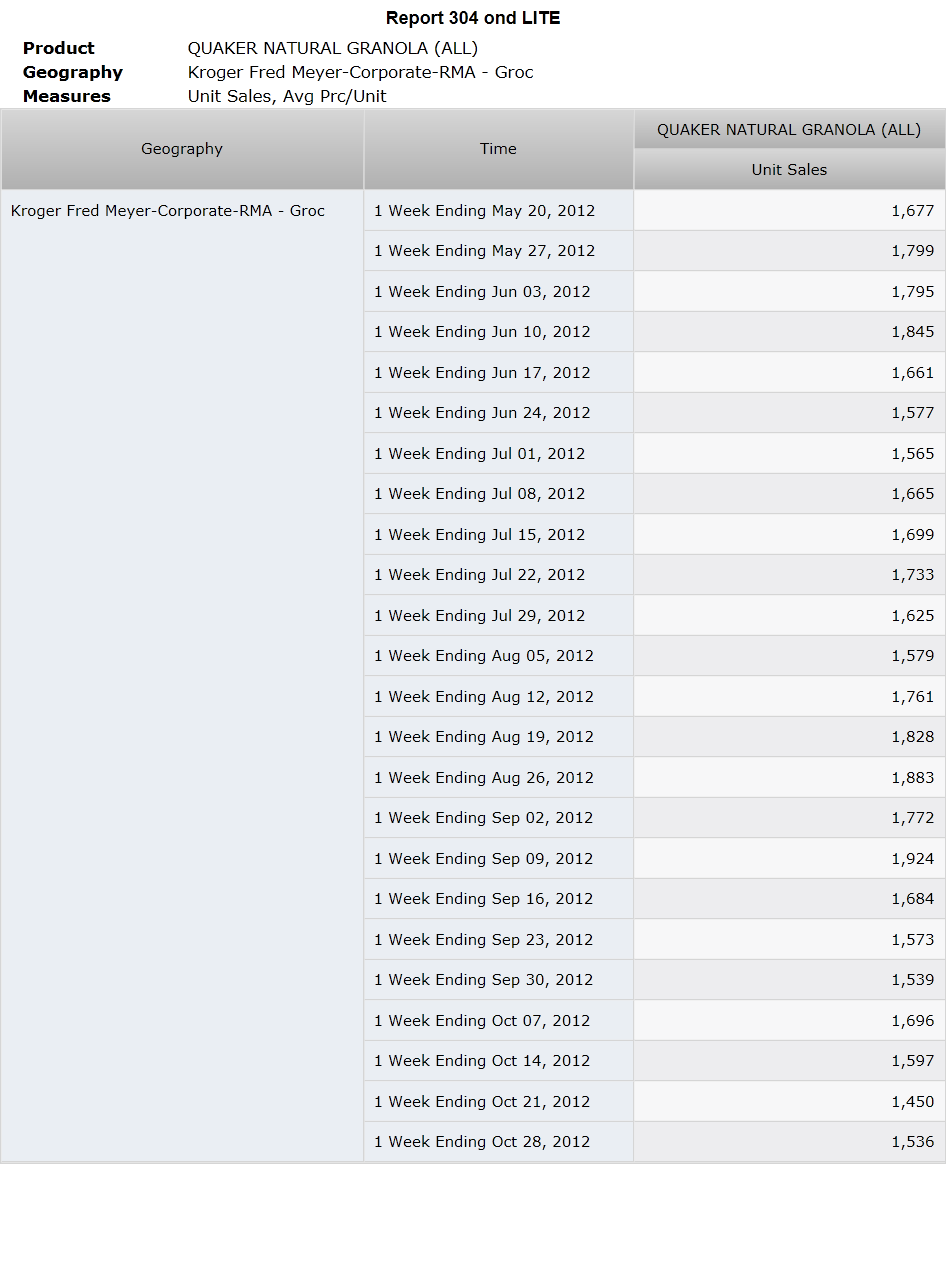946x1284 pixels.
Task: Select the "1 Week Ending Sep 02, 2012" cell
Action: [498, 818]
